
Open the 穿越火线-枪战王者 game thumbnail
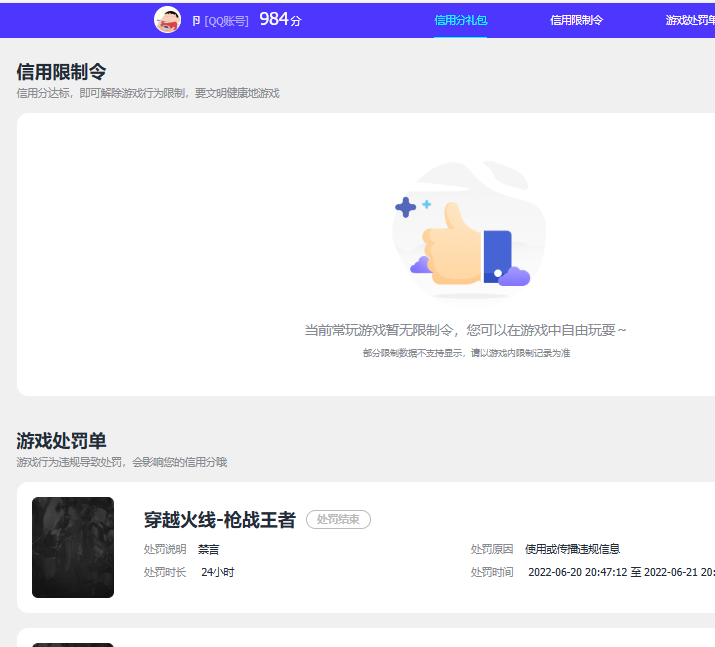73,547
